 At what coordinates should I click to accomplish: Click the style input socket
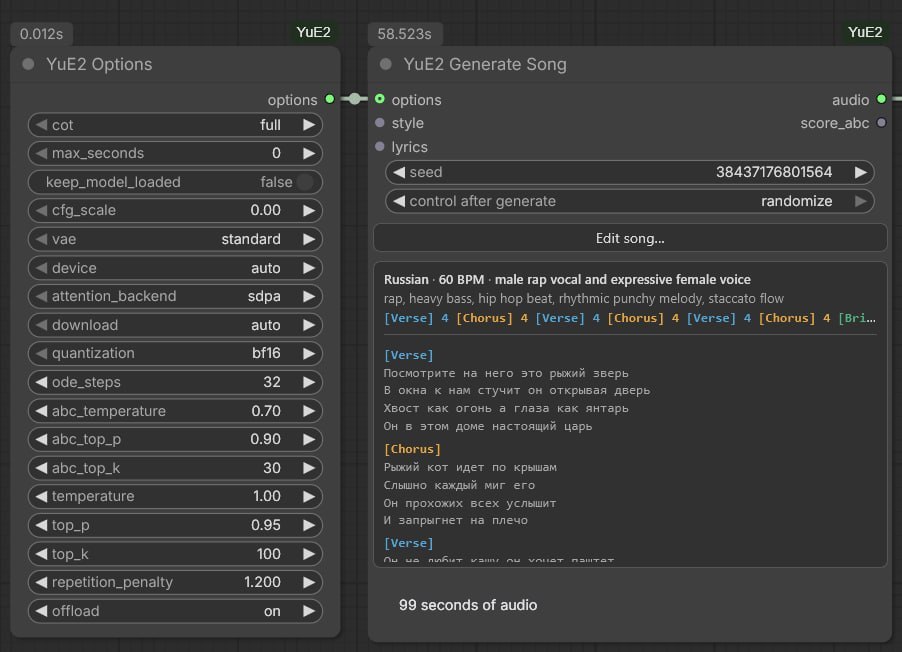click(380, 123)
